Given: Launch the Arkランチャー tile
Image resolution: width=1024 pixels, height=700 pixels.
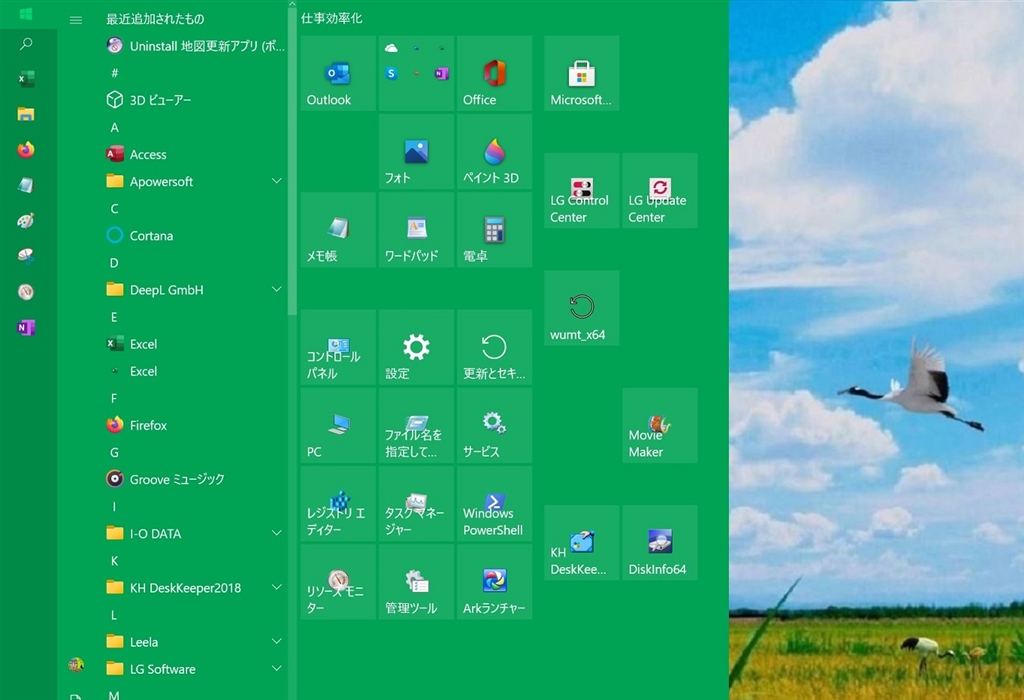Looking at the screenshot, I should (x=494, y=582).
